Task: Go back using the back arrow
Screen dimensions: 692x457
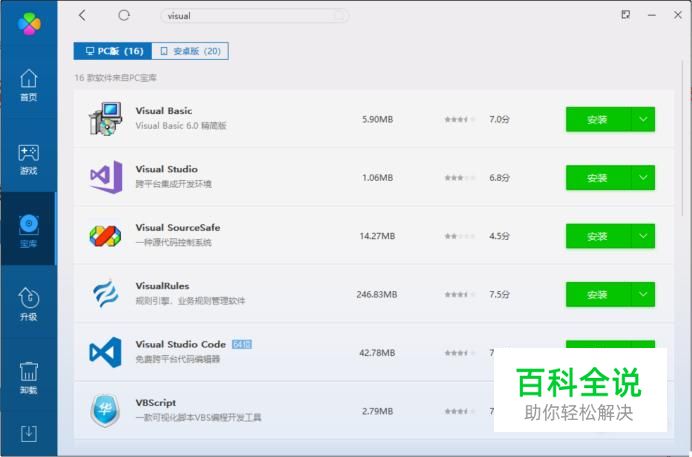Action: (82, 15)
